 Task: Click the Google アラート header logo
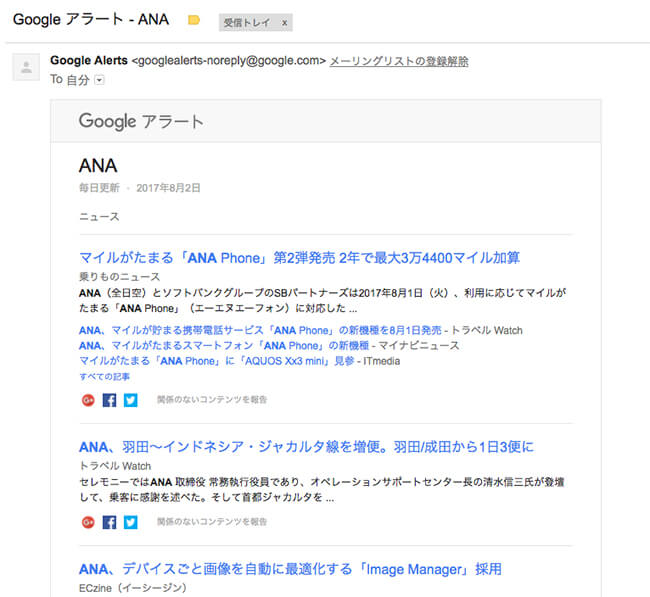[141, 121]
